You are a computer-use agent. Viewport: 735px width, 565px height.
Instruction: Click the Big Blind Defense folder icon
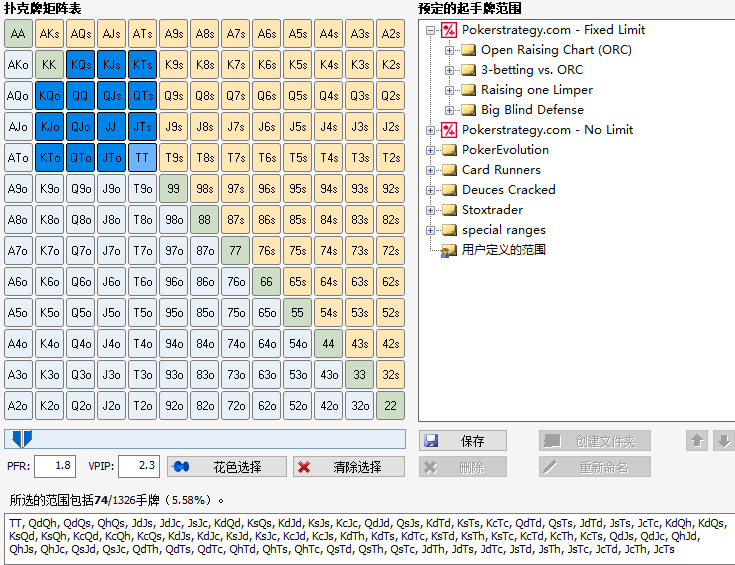click(468, 110)
